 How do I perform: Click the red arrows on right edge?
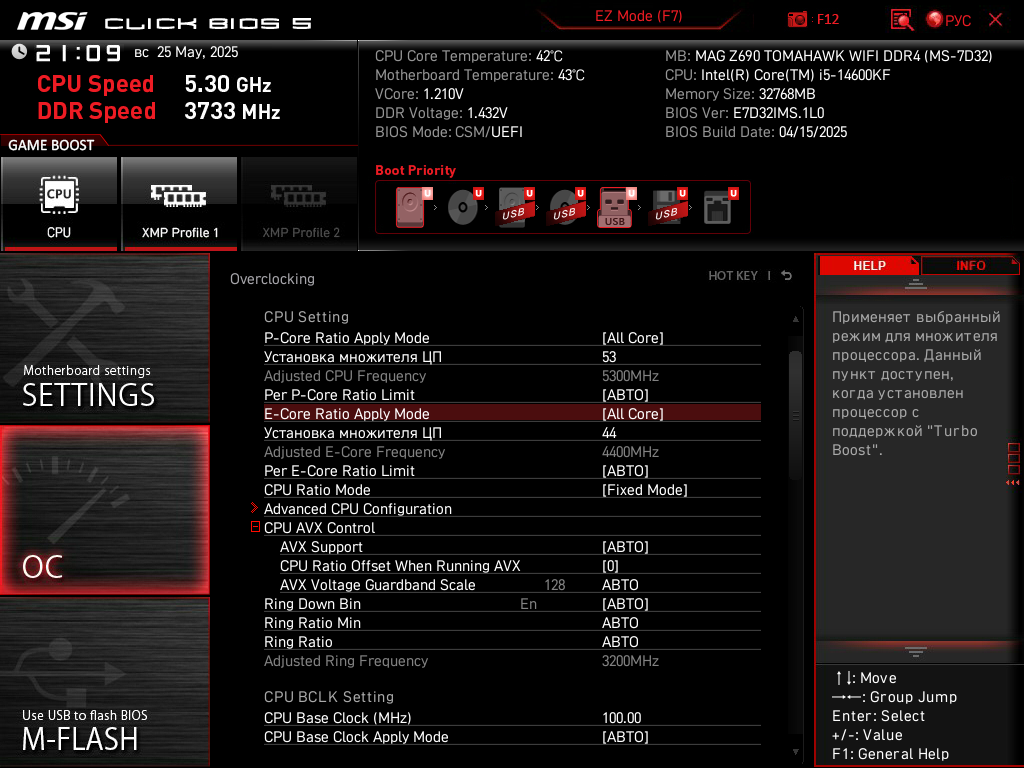point(1013,483)
